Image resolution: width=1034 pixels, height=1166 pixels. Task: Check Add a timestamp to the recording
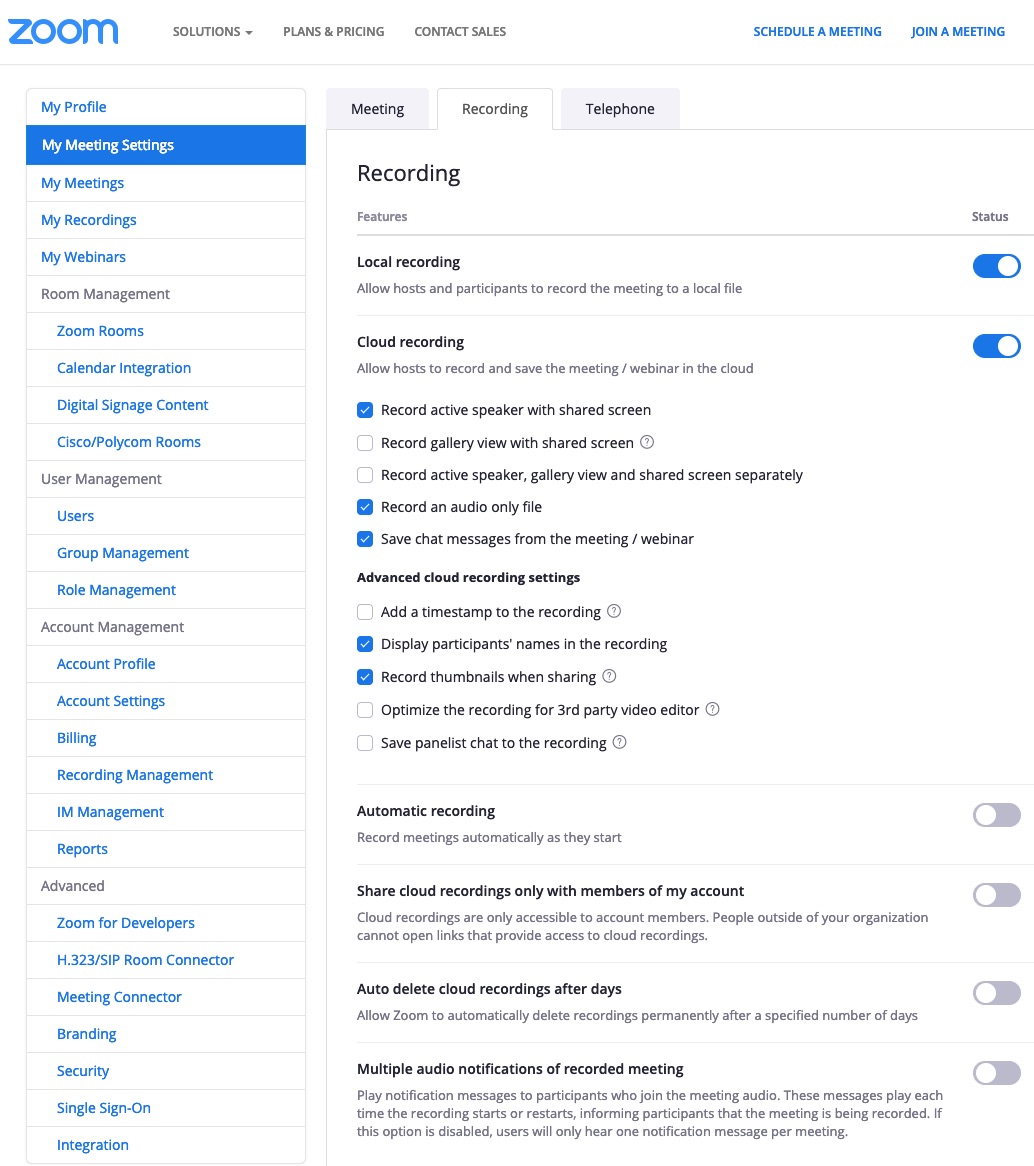click(365, 612)
